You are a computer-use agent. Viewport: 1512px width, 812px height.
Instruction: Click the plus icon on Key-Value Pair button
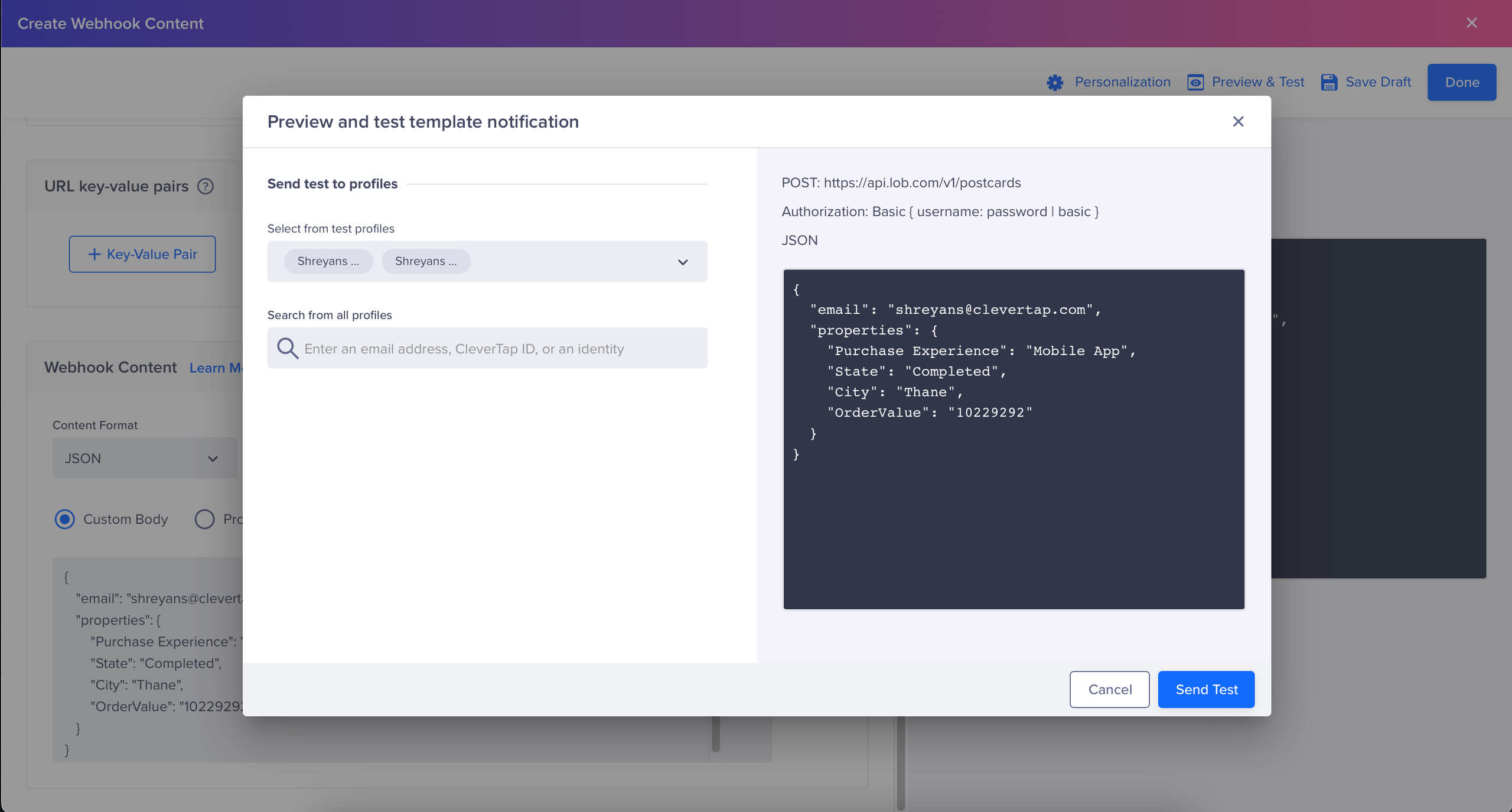click(94, 254)
